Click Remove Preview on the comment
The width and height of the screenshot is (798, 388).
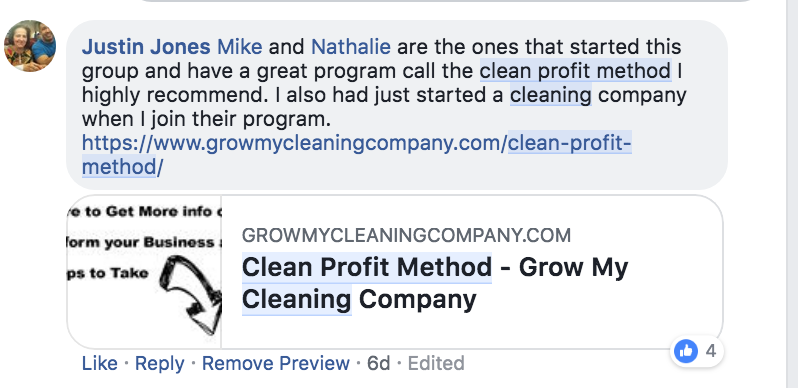[x=276, y=363]
